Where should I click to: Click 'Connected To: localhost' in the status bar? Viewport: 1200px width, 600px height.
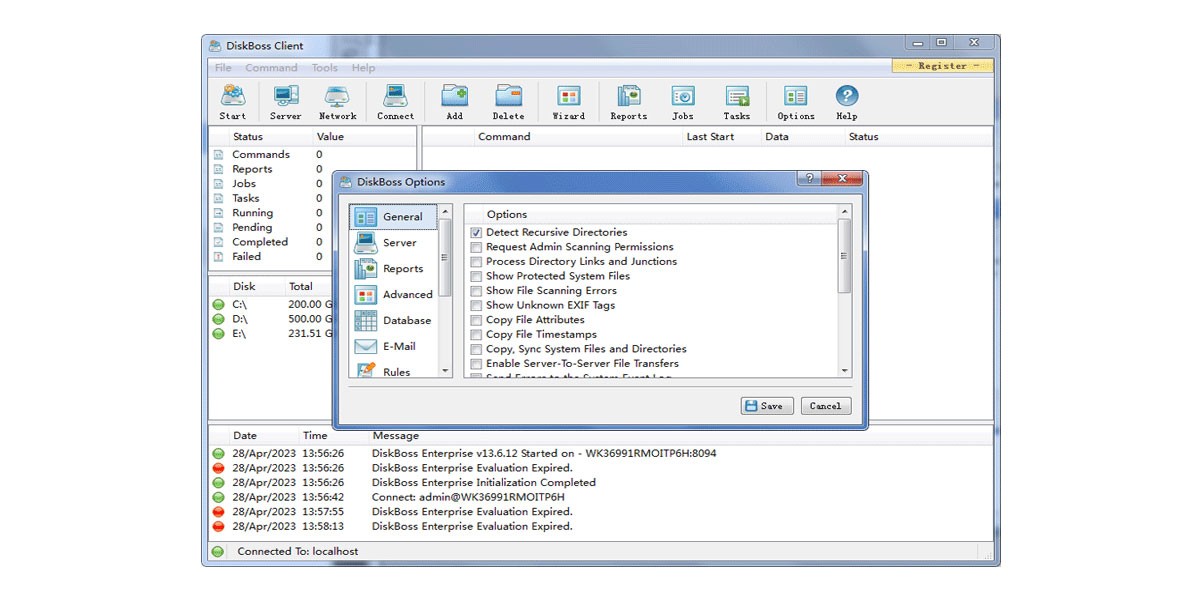[298, 552]
